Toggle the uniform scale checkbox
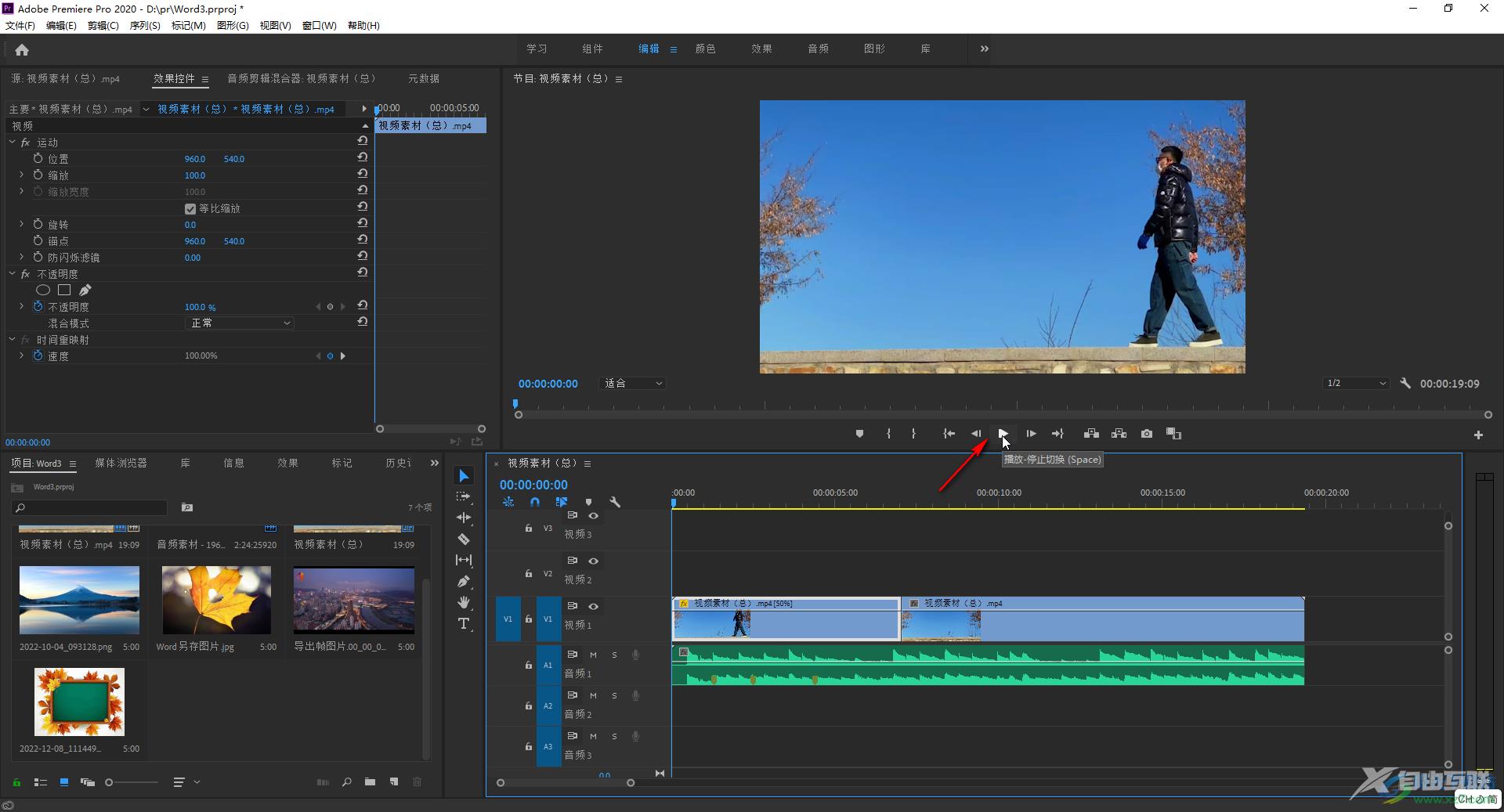Image resolution: width=1504 pixels, height=812 pixels. click(190, 209)
